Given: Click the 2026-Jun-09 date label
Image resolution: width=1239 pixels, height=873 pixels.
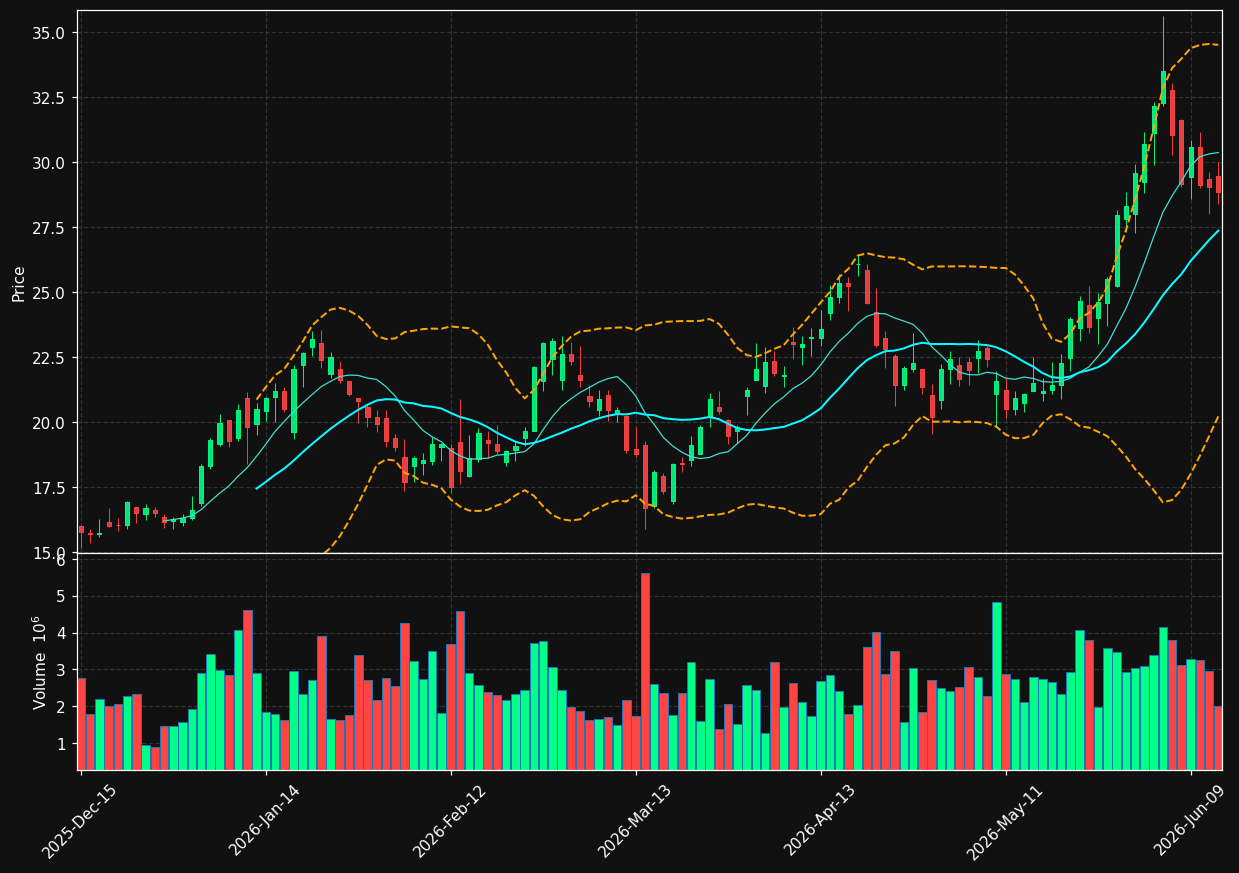Looking at the screenshot, I should [x=1190, y=821].
